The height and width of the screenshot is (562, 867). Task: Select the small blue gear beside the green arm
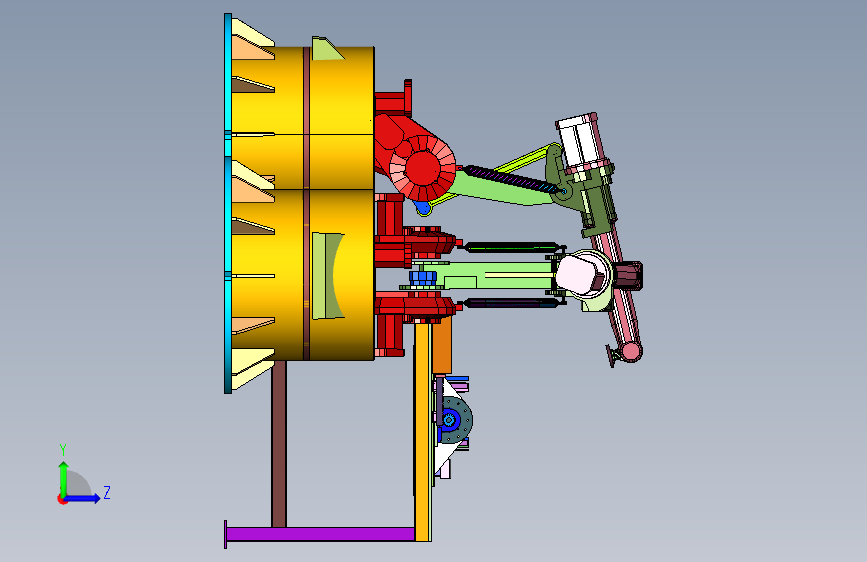pos(423,277)
